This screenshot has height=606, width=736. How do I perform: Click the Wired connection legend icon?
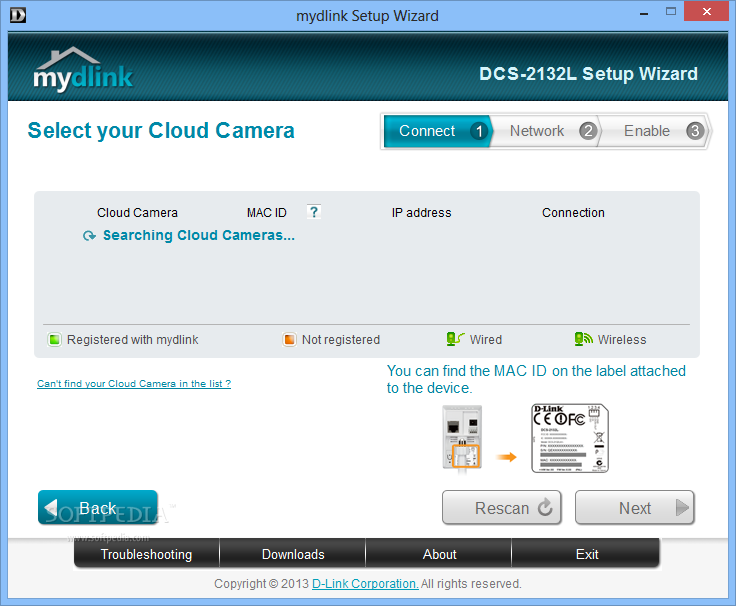point(454,339)
